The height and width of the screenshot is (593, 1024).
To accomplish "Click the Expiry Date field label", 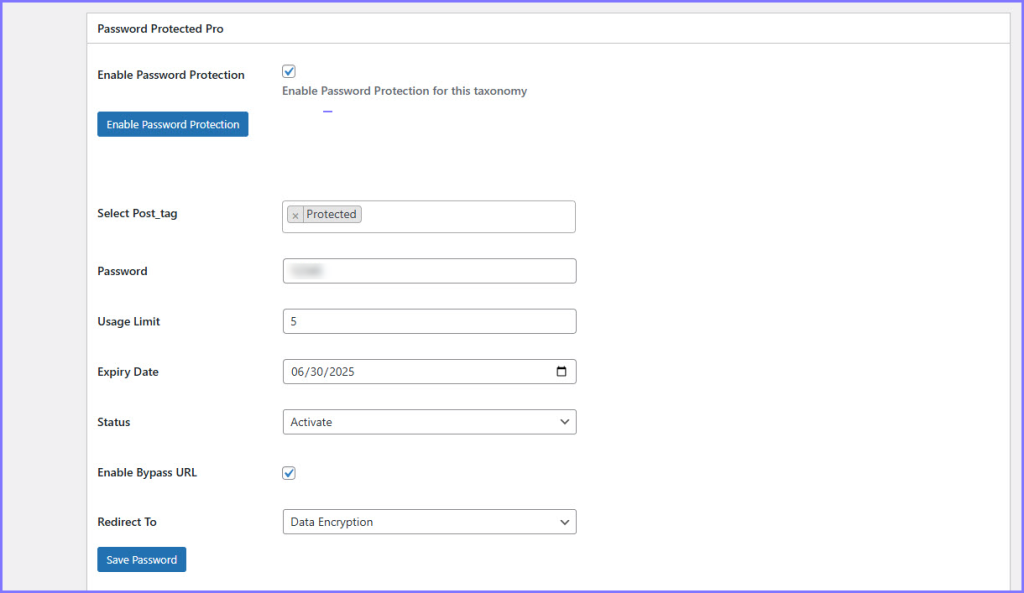I will point(127,372).
